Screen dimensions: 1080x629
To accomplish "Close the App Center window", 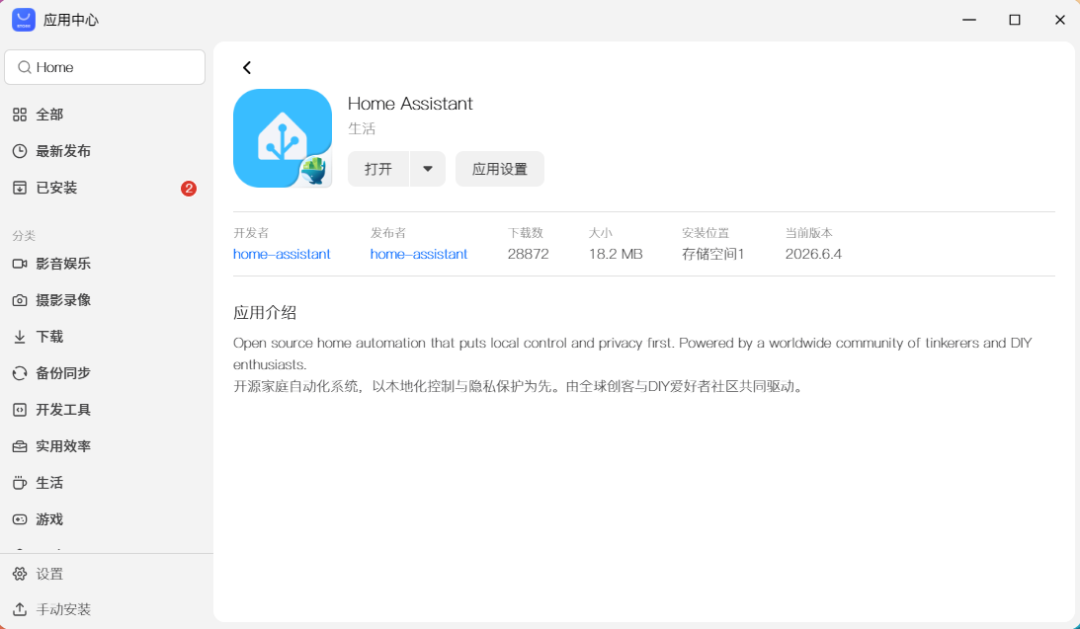I will (x=1060, y=20).
